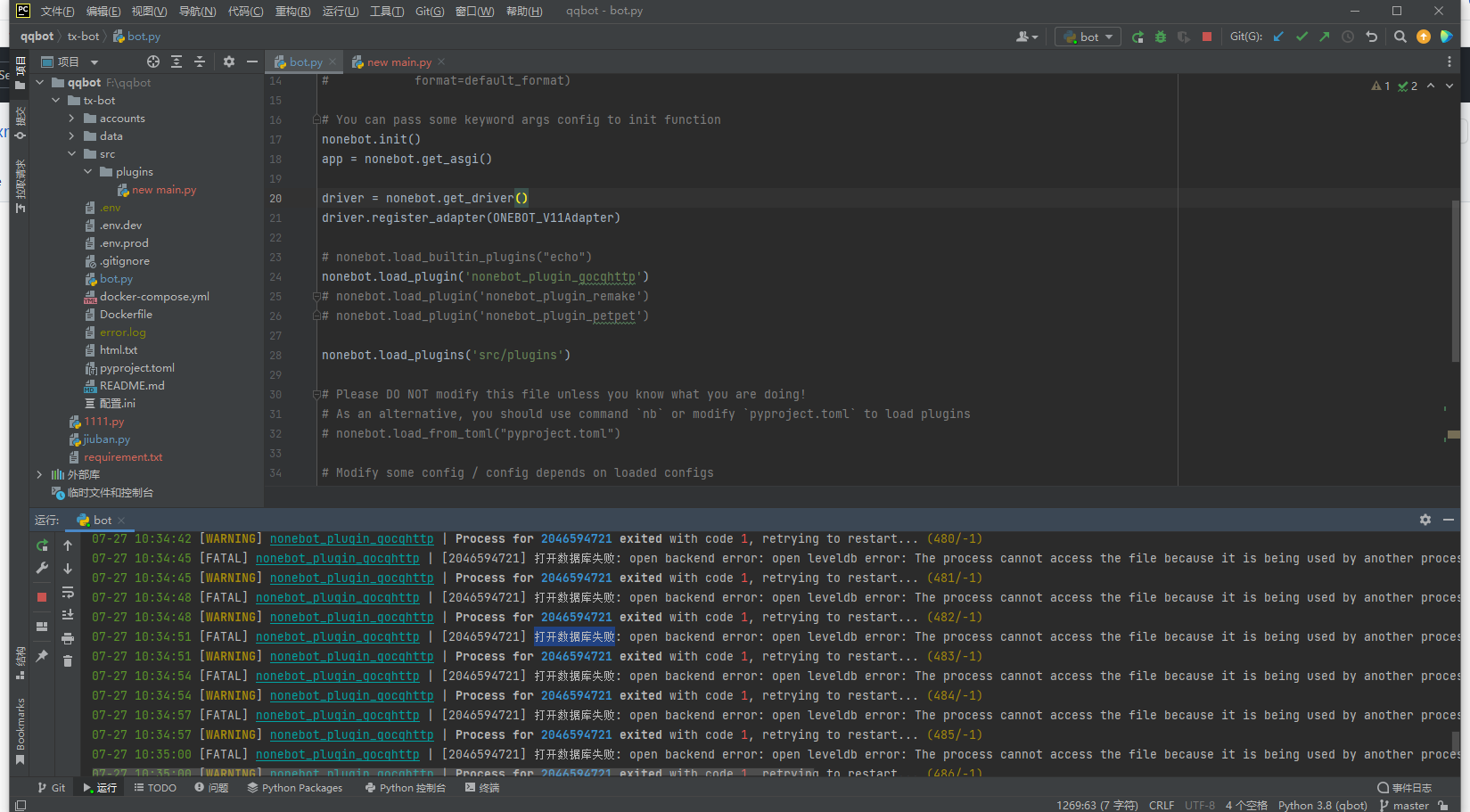Close the bot run tab
The height and width of the screenshot is (812, 1470).
(x=122, y=521)
